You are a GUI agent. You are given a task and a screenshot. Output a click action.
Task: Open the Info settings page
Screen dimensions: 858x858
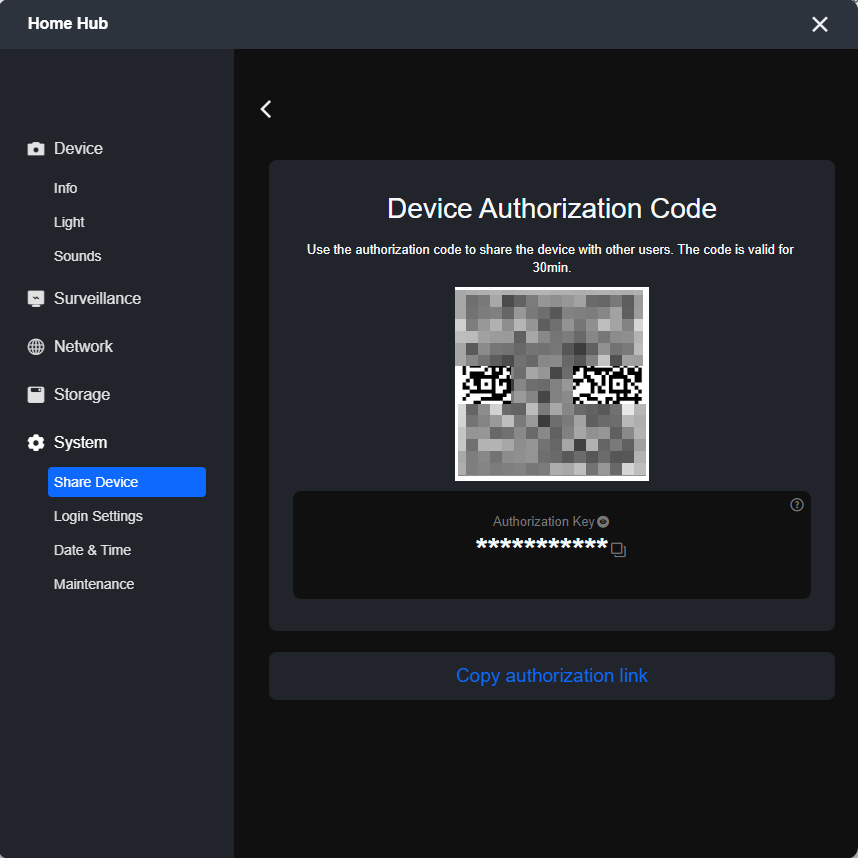pyautogui.click(x=66, y=188)
